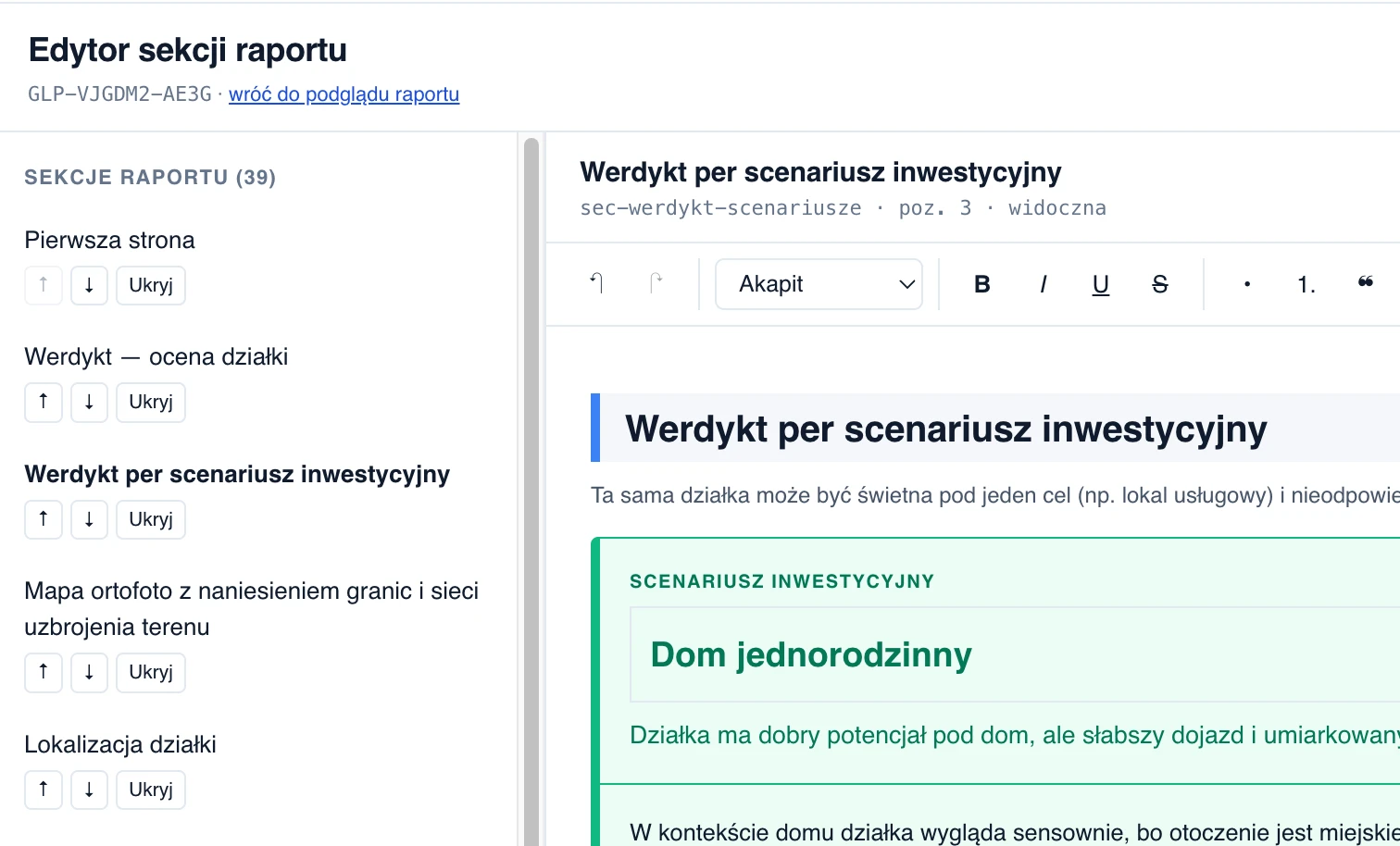
Task: Hide the Mapa ortofoto section
Action: [x=151, y=672]
